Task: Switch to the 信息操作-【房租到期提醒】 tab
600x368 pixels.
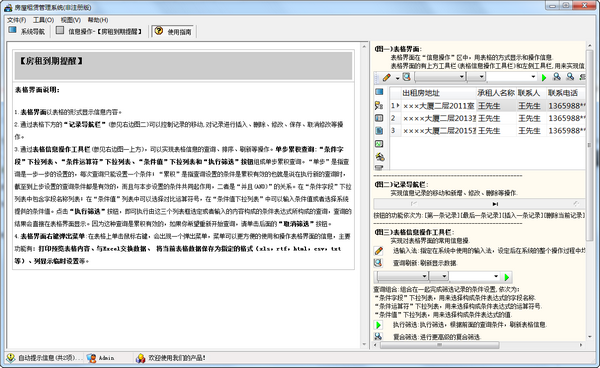Action: (99, 31)
